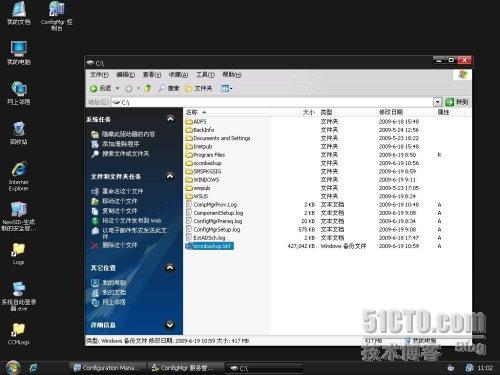The width and height of the screenshot is (500, 375).
Task: Select the BackInfo folder
Action: click(x=200, y=130)
